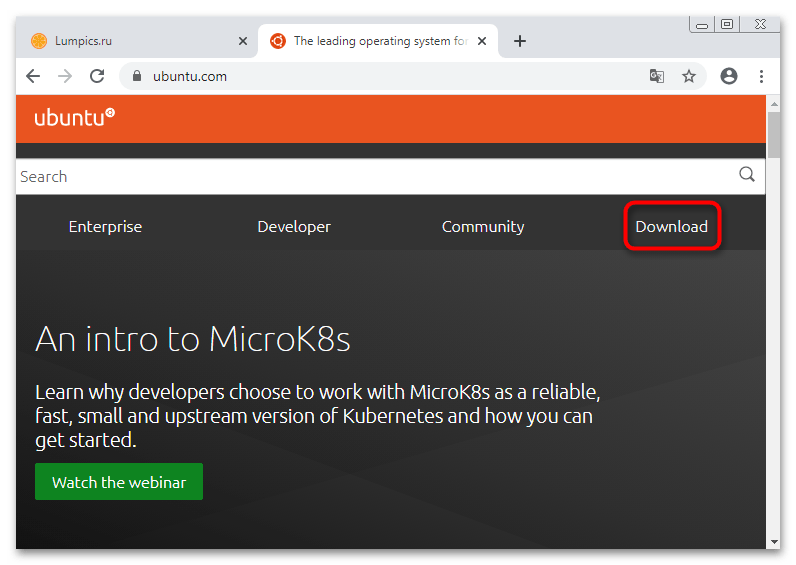
Task: Click the Watch the webinar button
Action: tap(119, 482)
